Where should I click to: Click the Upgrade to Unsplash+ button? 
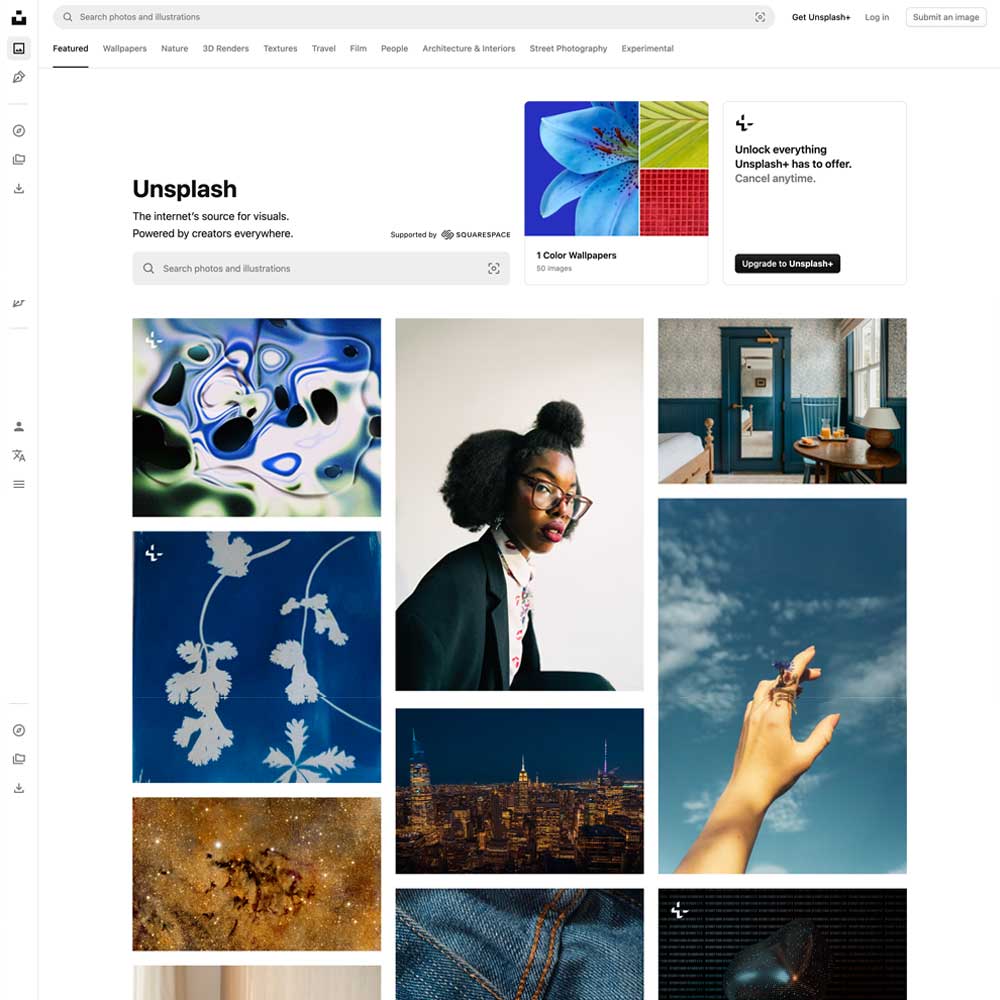click(787, 263)
